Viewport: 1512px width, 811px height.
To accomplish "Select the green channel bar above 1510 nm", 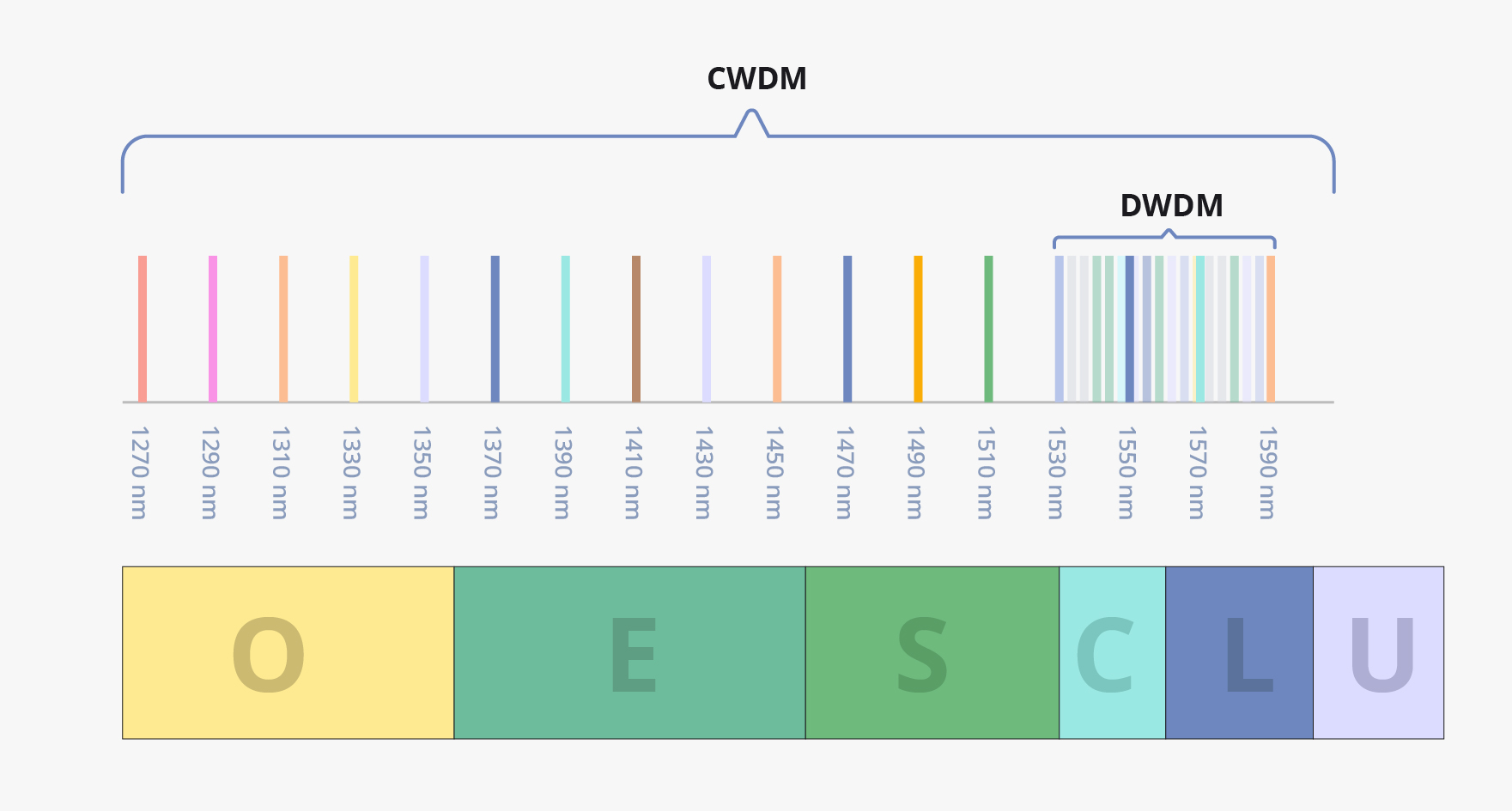I will [x=988, y=329].
